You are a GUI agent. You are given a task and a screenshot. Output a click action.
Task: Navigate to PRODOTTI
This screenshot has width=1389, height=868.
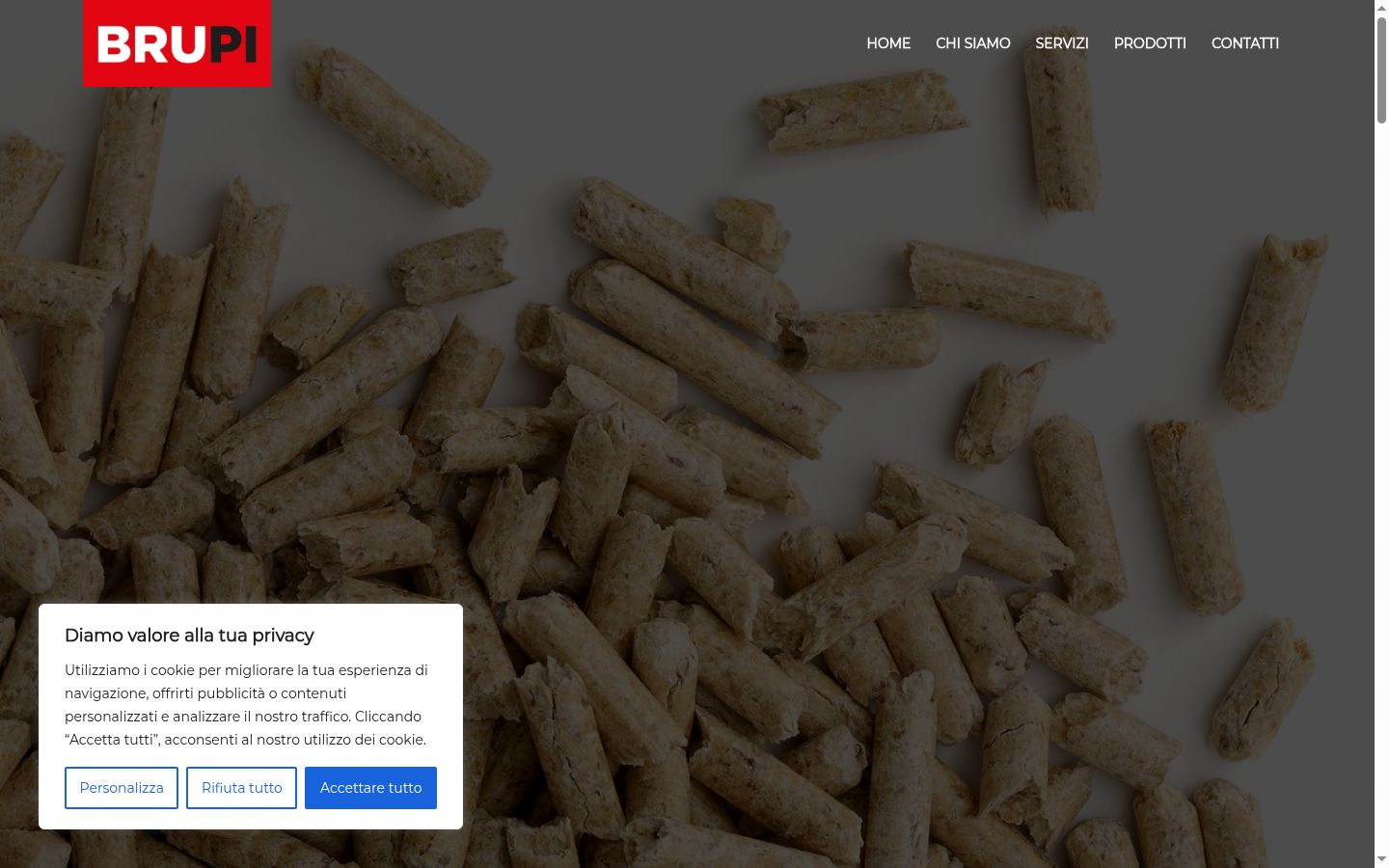point(1150,43)
